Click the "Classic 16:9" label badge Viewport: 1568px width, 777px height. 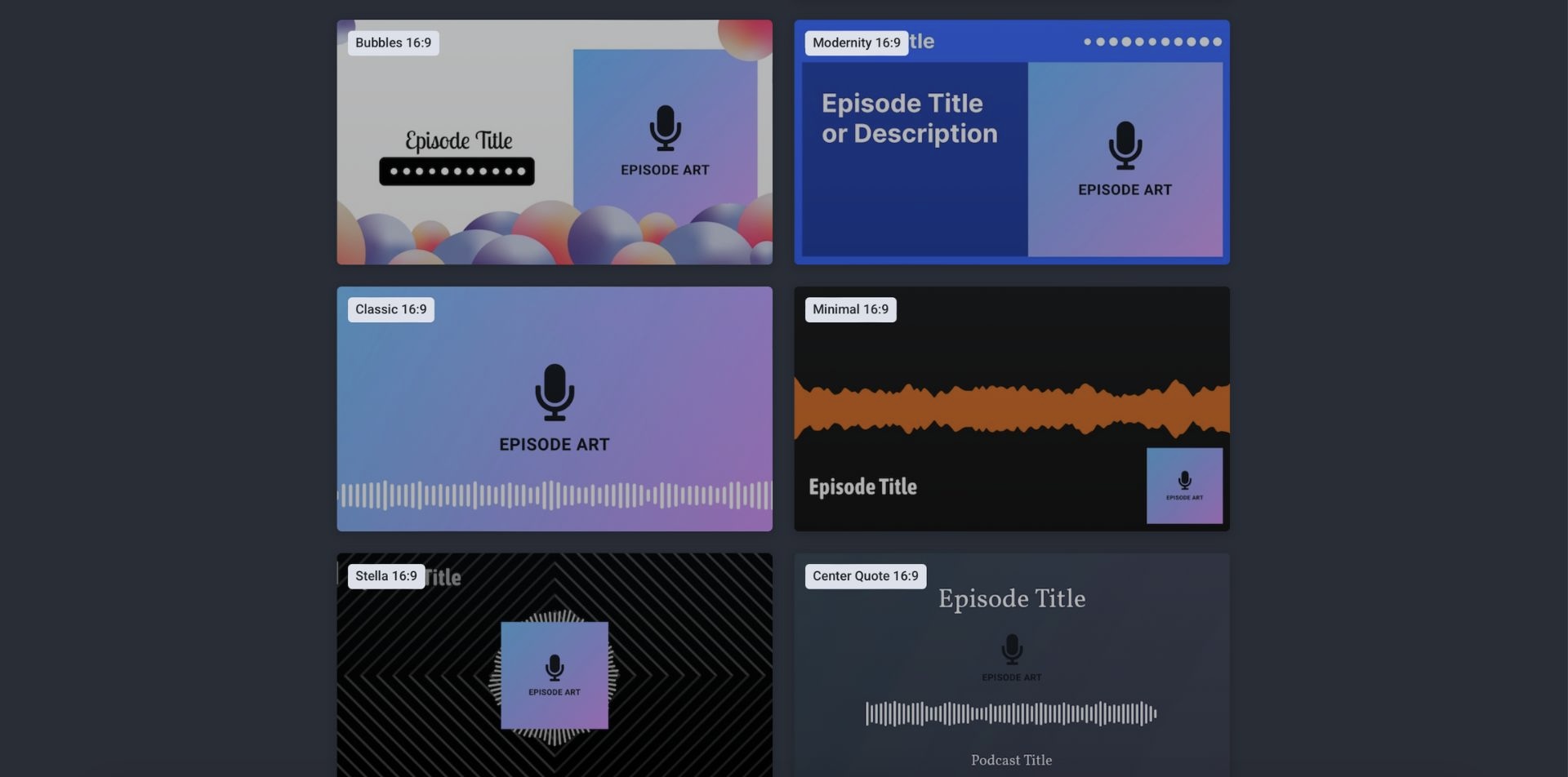[x=391, y=309]
